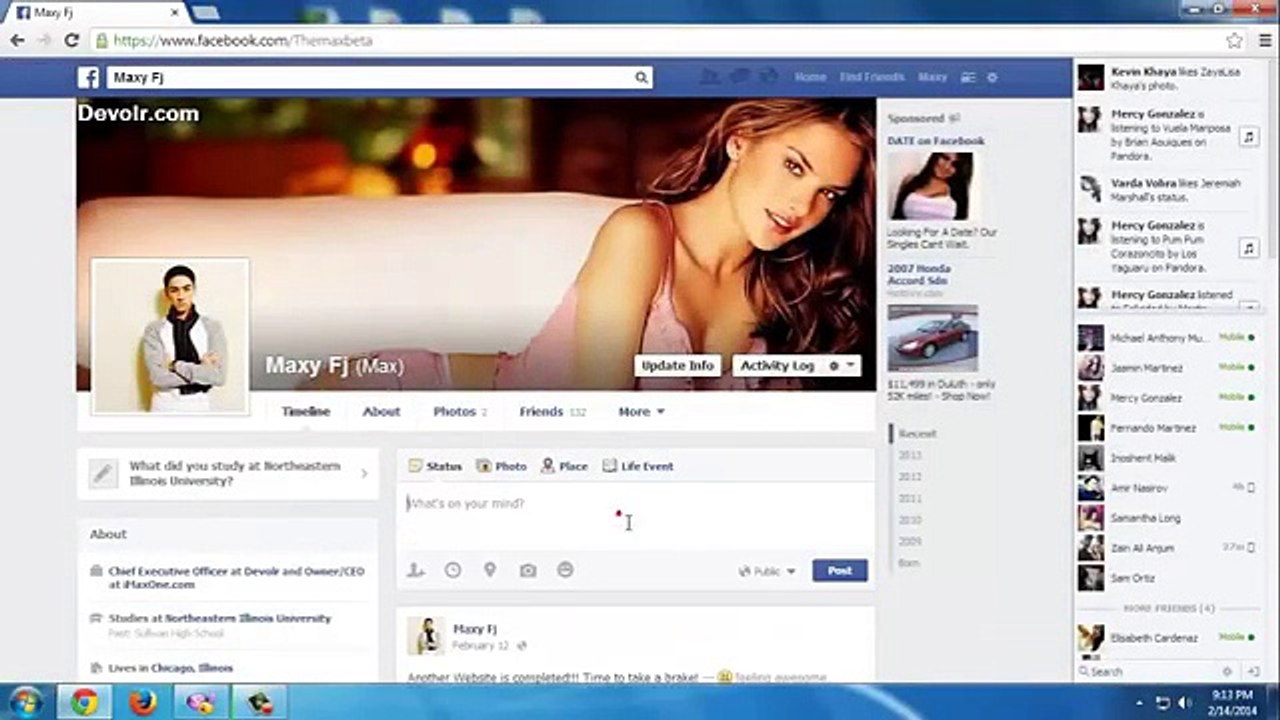Open chat with Jasmin Martinez

click(x=1166, y=368)
